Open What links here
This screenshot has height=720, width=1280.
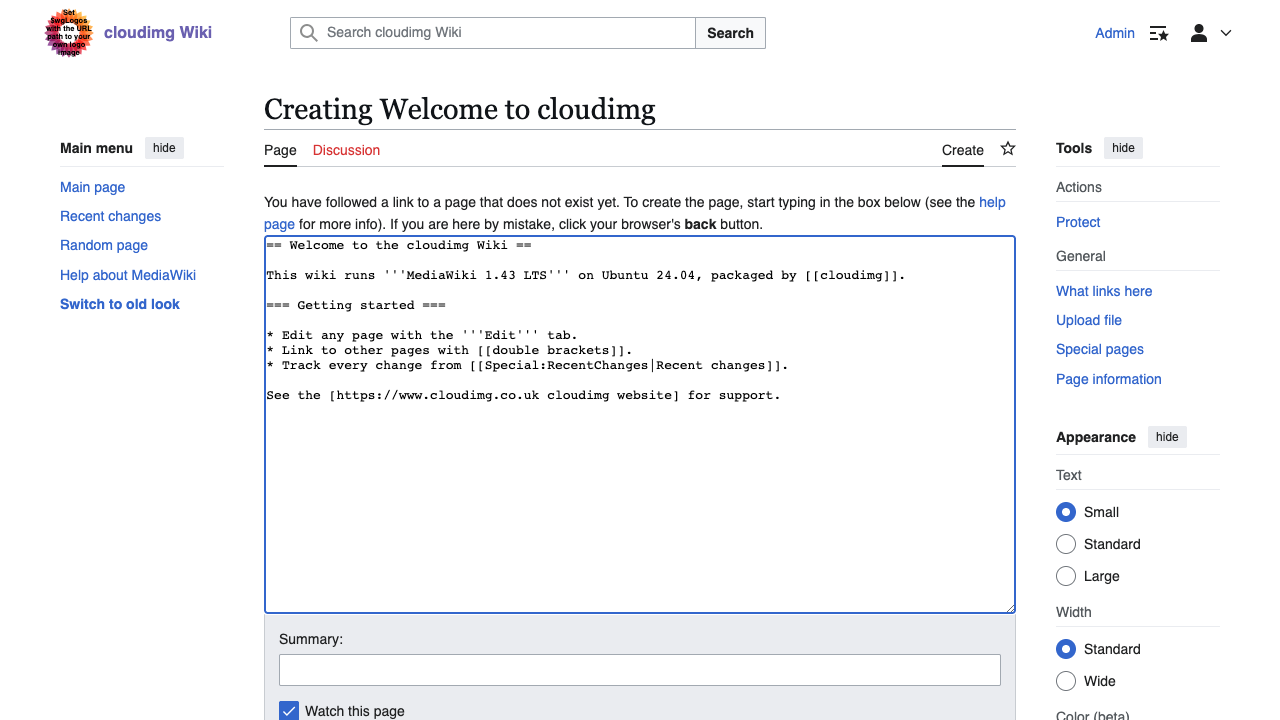coord(1104,291)
